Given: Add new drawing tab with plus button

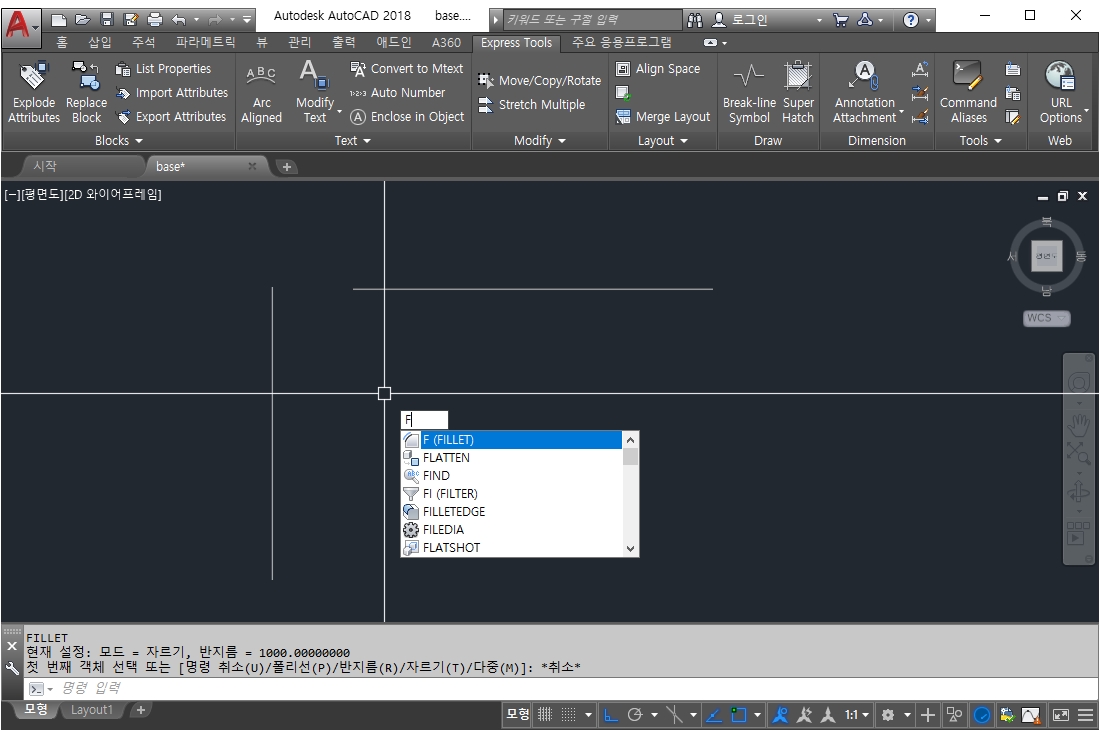Looking at the screenshot, I should [x=286, y=167].
